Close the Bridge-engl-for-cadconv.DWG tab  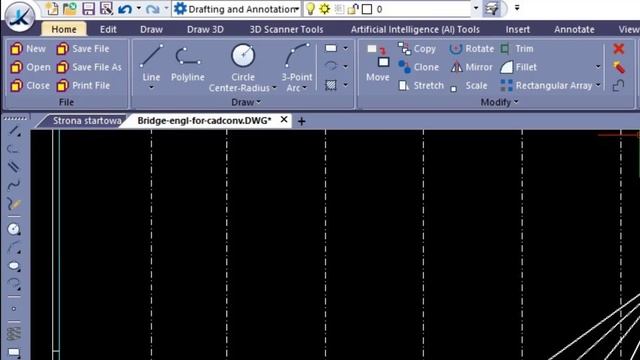click(x=284, y=120)
